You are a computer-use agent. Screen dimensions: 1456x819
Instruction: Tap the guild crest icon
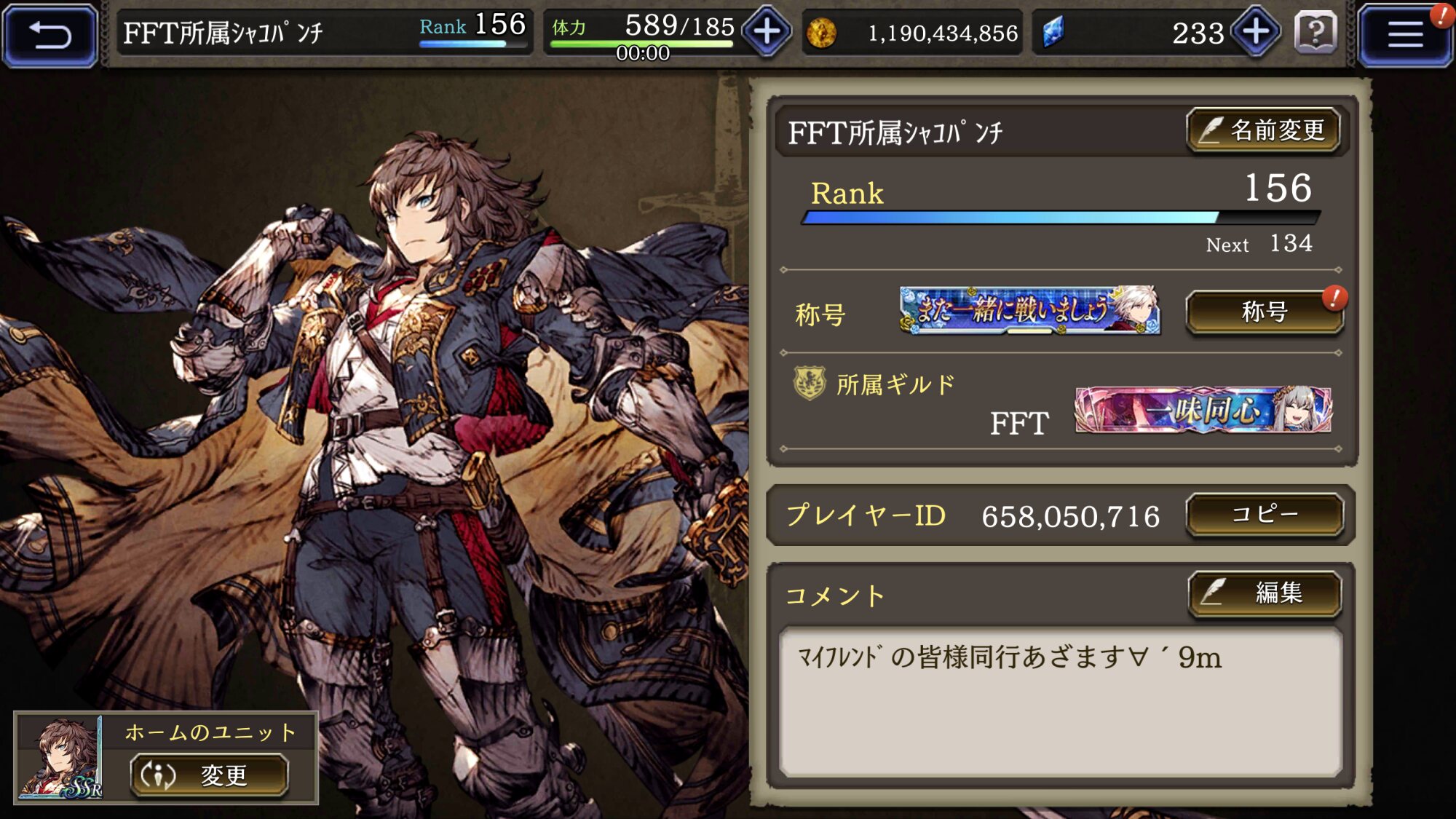[x=809, y=383]
